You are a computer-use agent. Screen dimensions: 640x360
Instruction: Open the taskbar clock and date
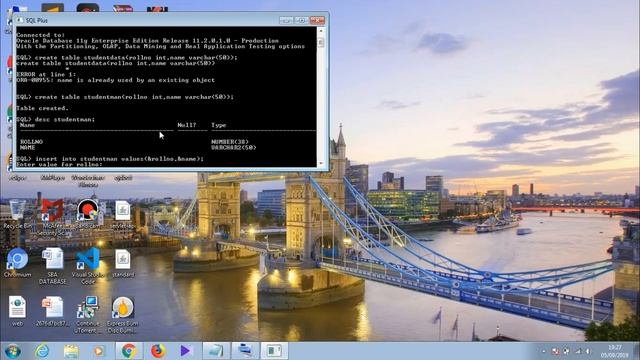[x=614, y=351]
